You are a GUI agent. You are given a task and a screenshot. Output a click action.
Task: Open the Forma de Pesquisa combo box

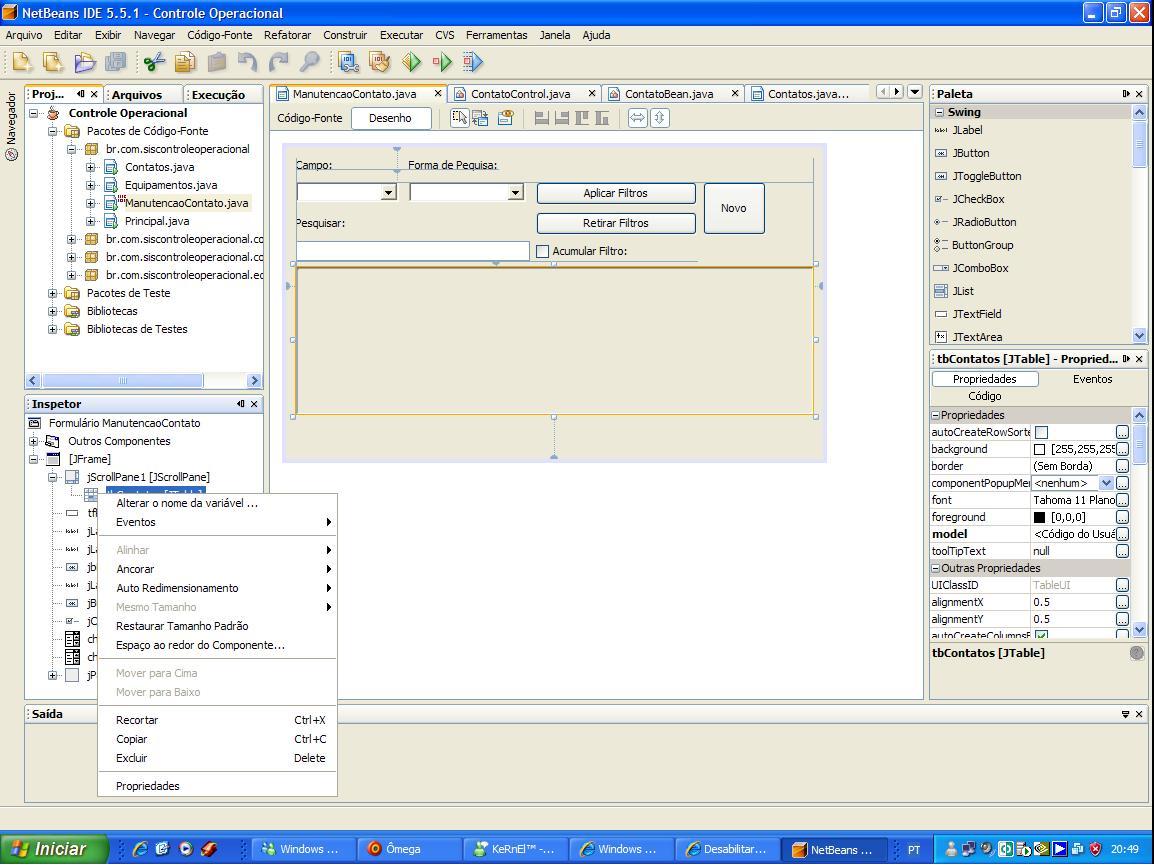pyautogui.click(x=515, y=193)
